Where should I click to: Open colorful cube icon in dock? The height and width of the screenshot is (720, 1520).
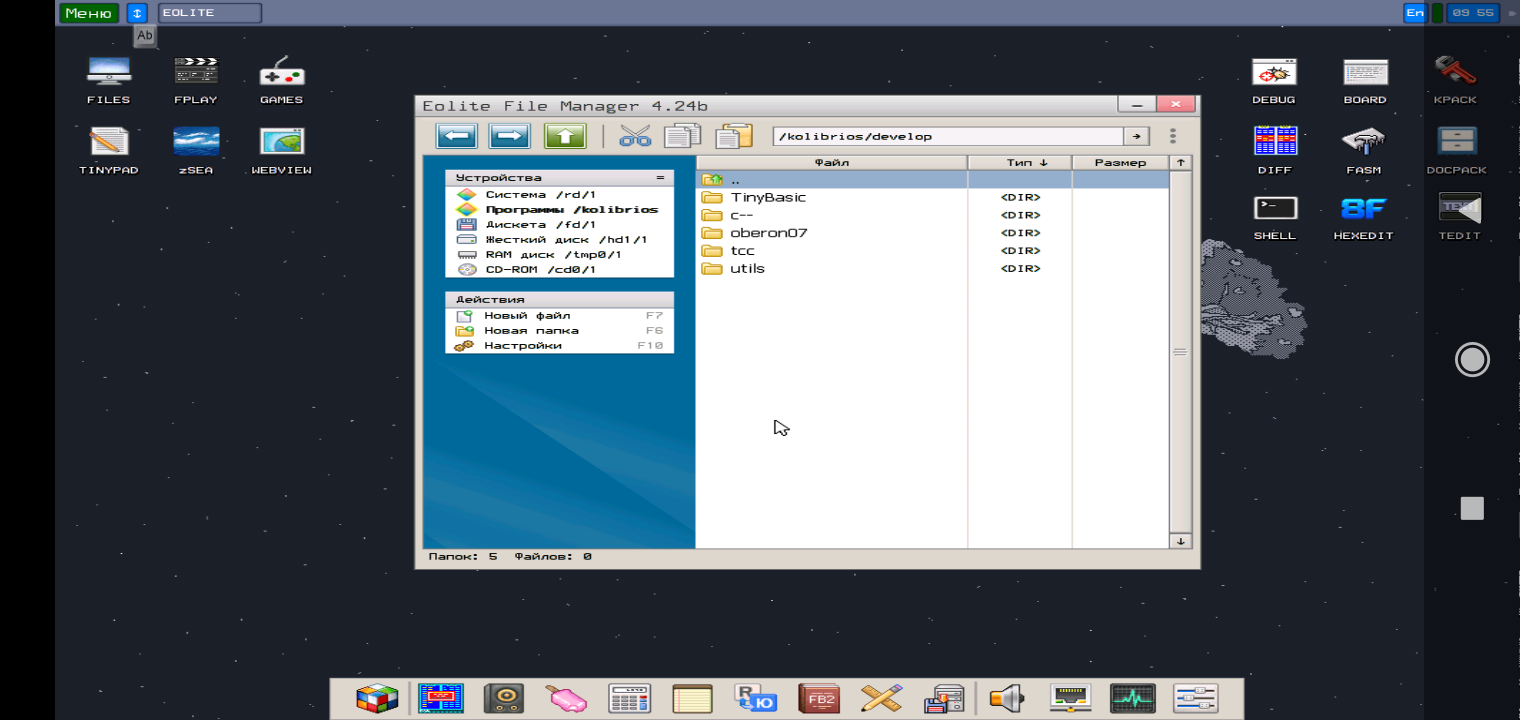[x=377, y=698]
